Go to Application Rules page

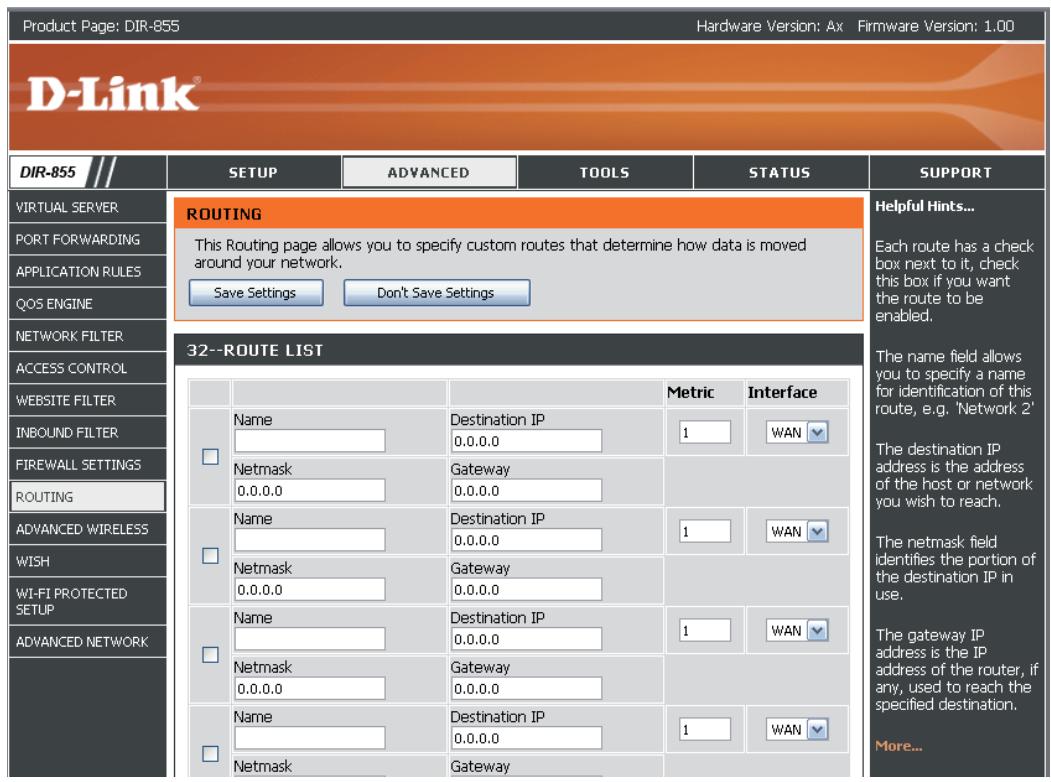(88, 271)
